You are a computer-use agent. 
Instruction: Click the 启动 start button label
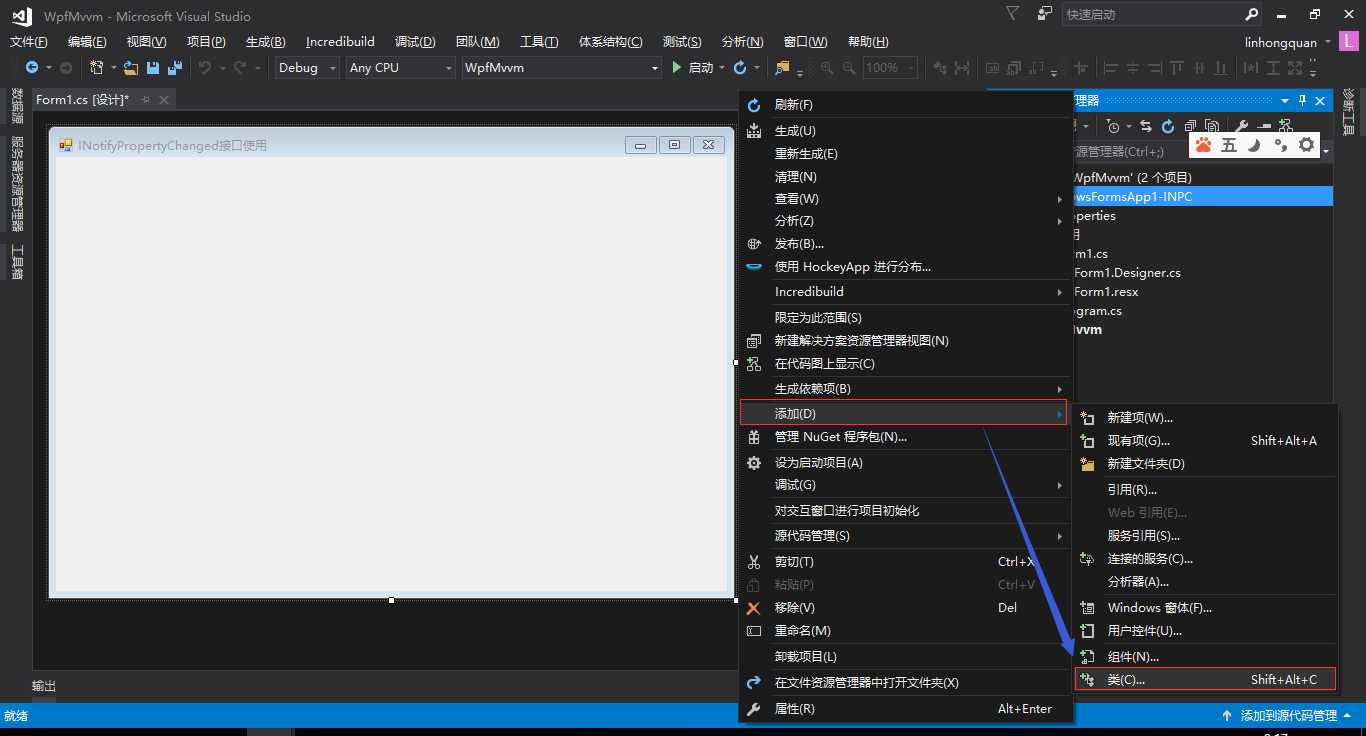tap(701, 67)
